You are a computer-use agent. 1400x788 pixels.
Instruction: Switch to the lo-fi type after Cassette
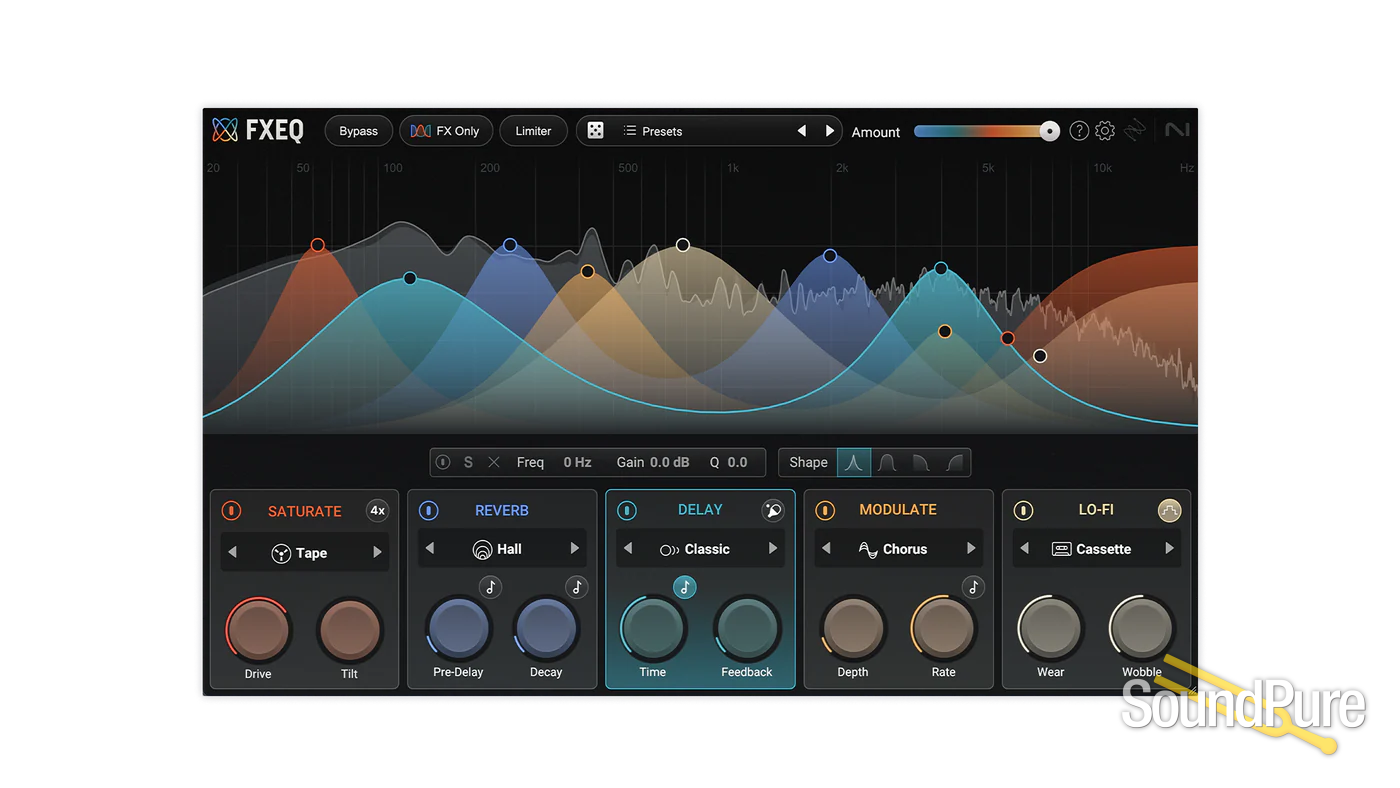pos(1169,549)
